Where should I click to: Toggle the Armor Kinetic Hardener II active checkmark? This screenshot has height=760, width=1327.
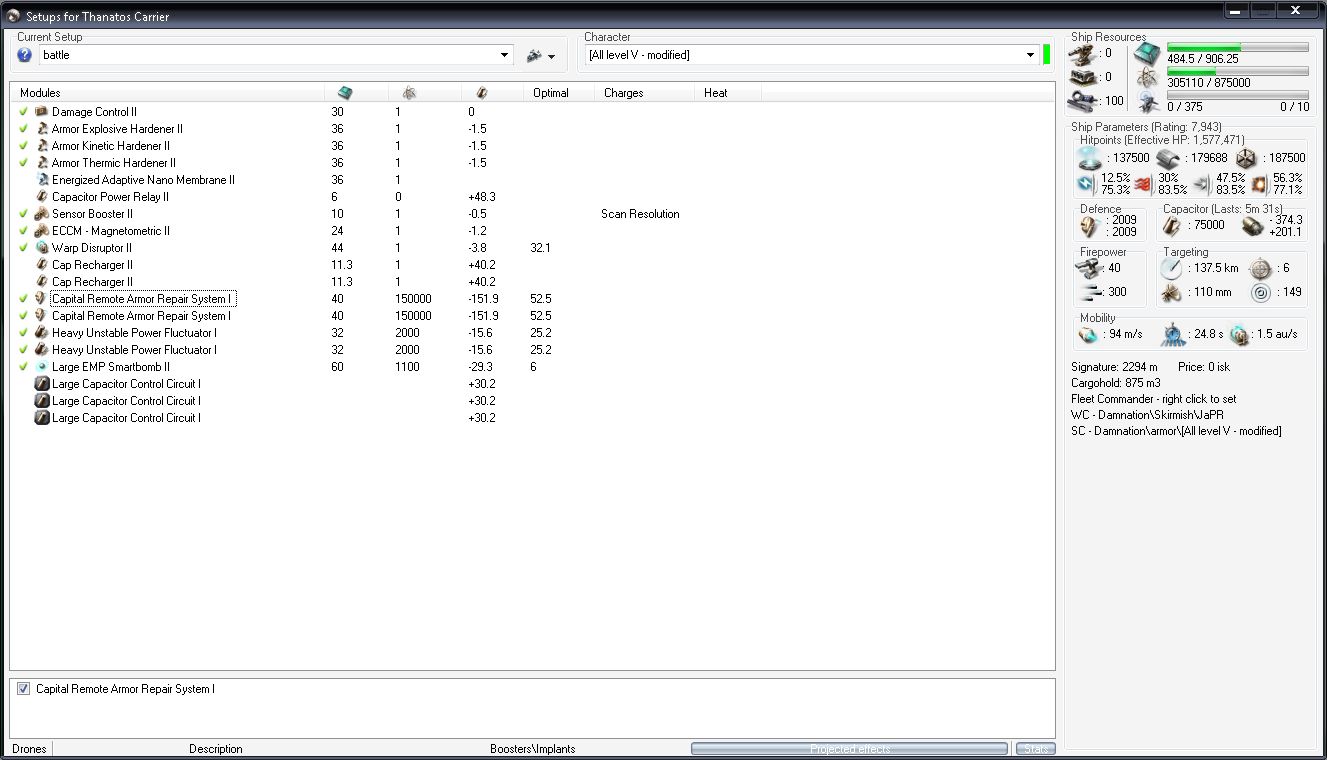pyautogui.click(x=24, y=146)
